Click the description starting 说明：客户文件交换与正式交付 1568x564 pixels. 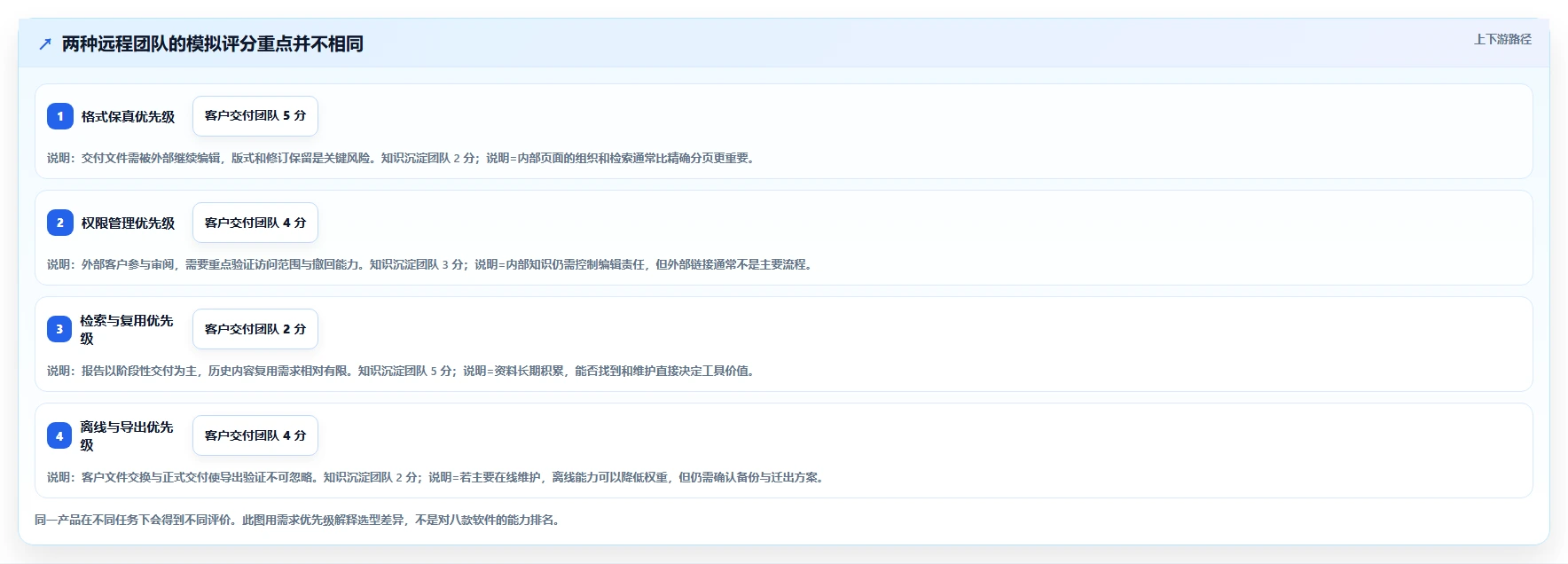coord(435,477)
